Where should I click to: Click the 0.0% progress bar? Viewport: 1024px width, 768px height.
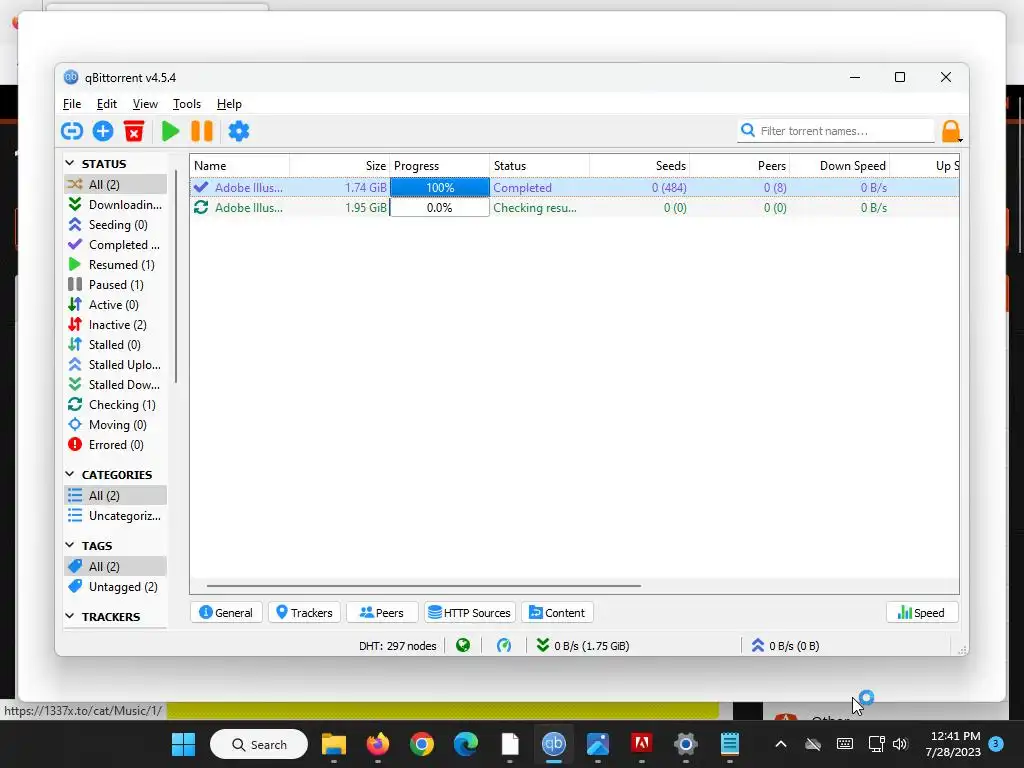[440, 208]
